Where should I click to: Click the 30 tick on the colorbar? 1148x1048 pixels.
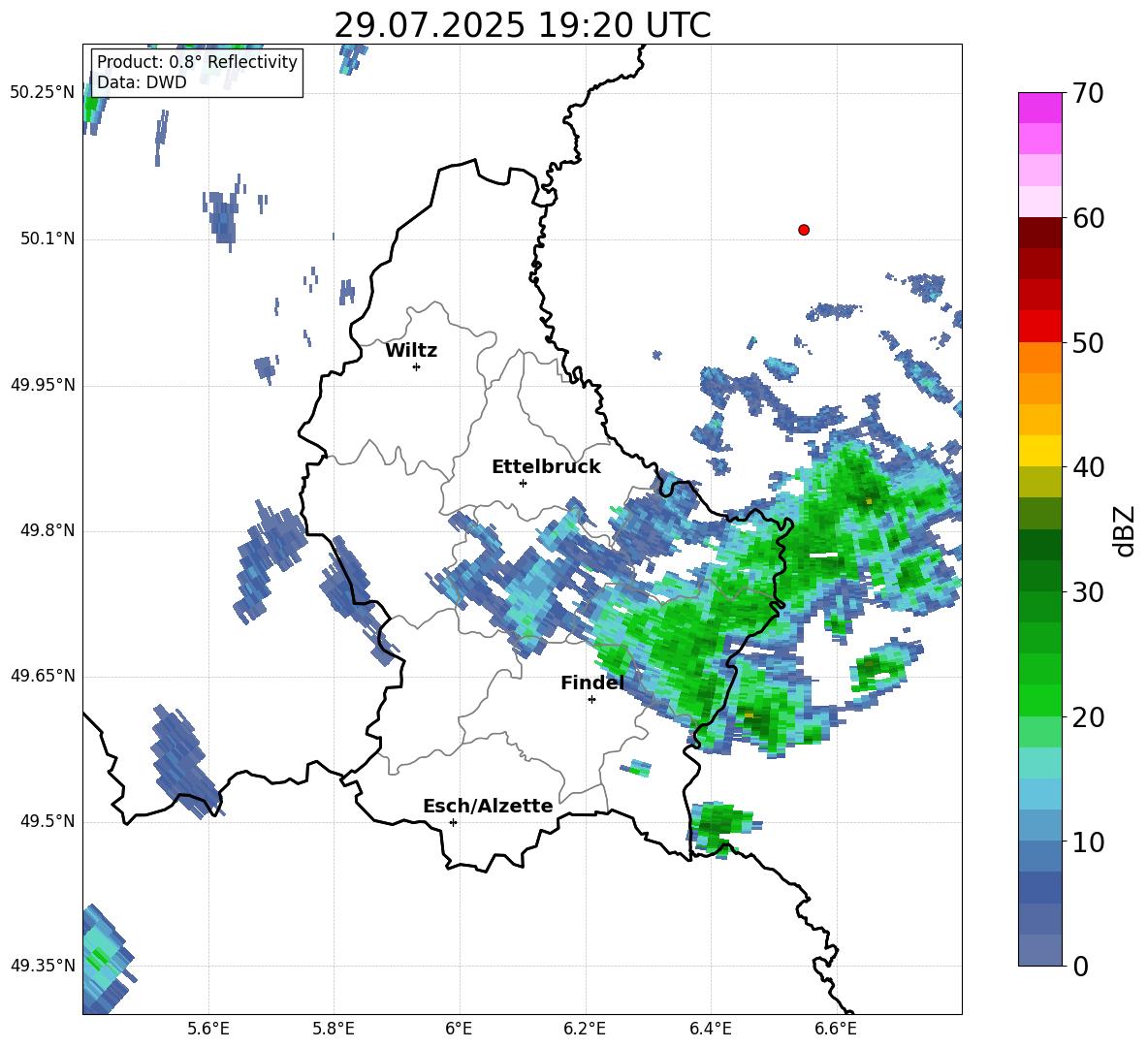(1089, 592)
